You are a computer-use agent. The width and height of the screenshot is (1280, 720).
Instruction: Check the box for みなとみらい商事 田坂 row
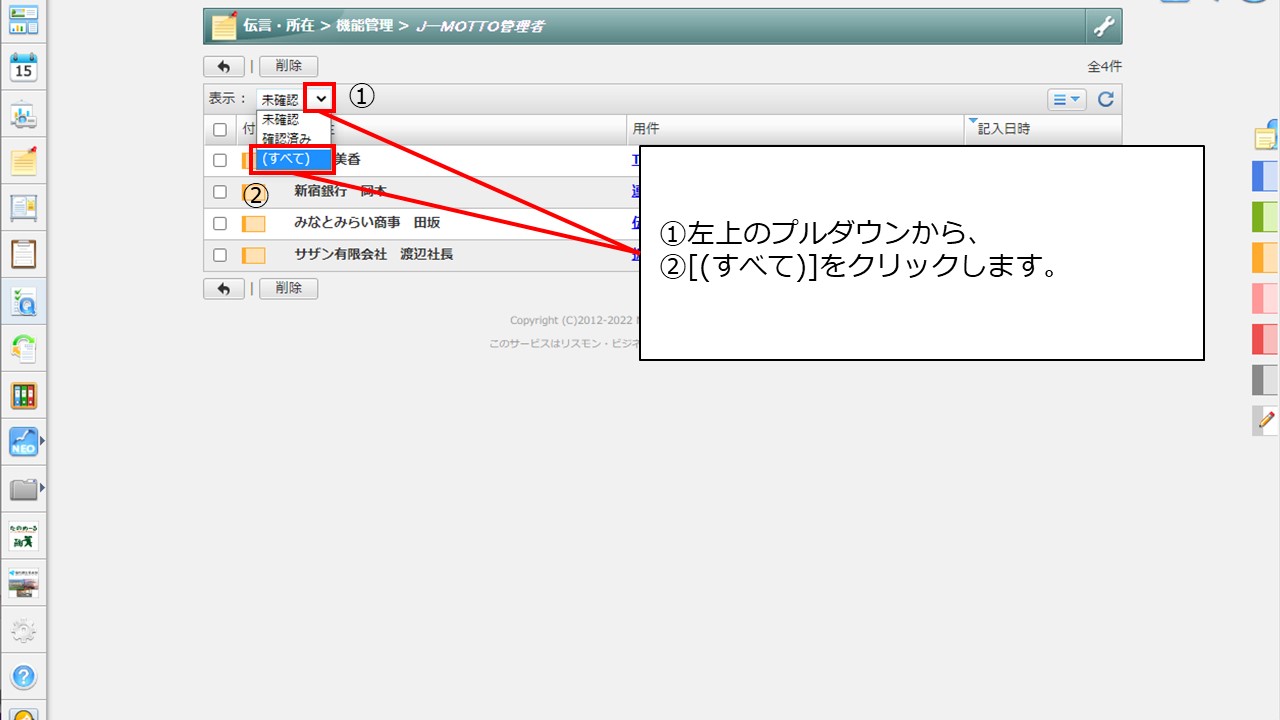pos(220,223)
